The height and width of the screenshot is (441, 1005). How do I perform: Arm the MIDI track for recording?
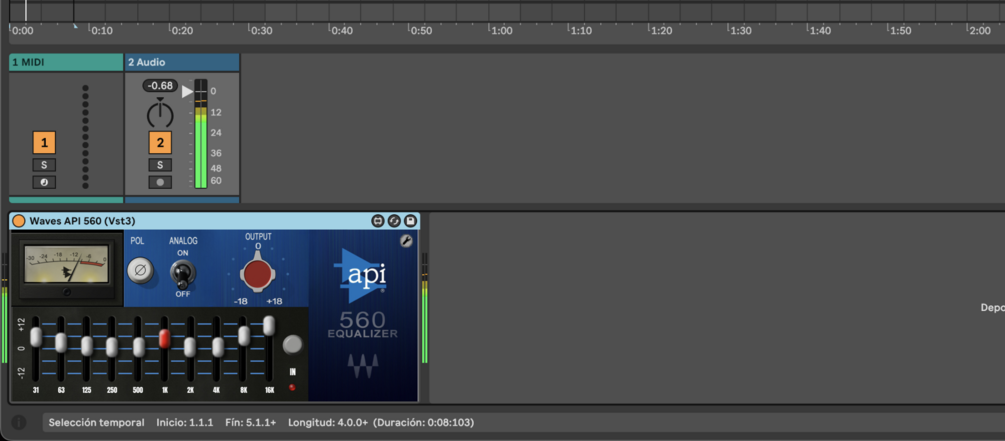(44, 183)
